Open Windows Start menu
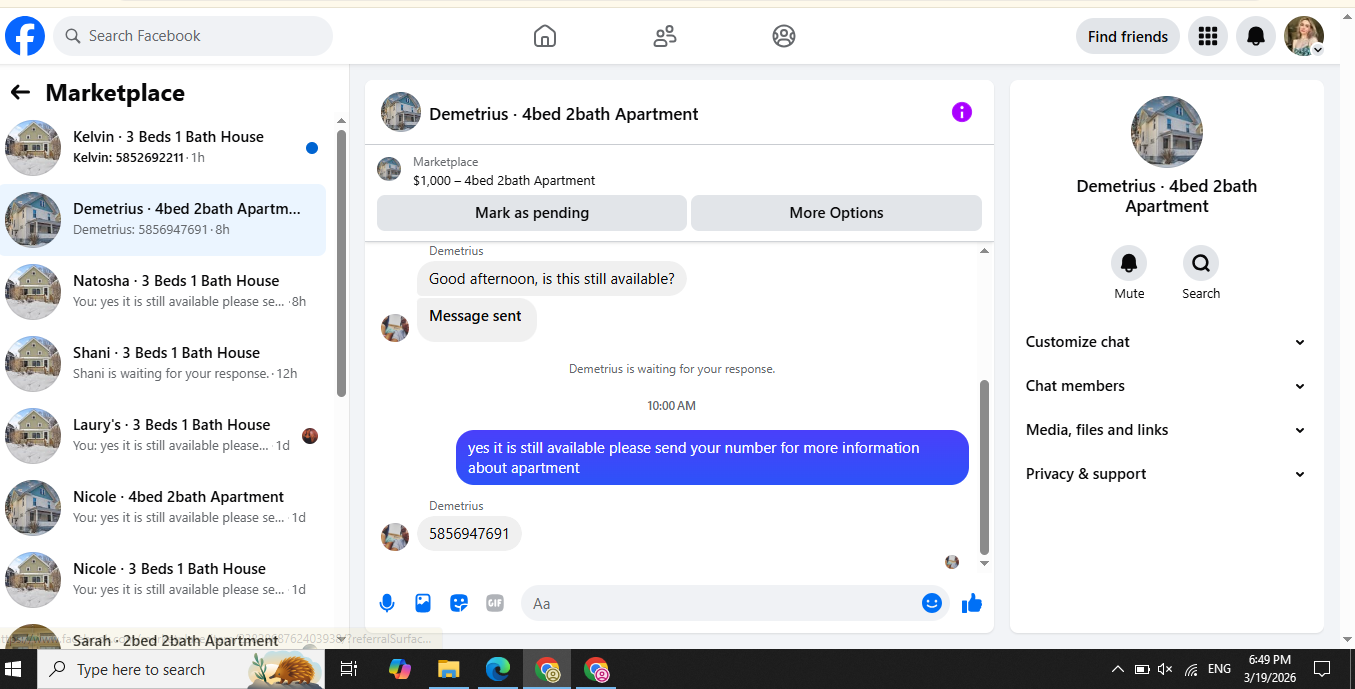Viewport: 1355px width, 689px height. pos(14,669)
